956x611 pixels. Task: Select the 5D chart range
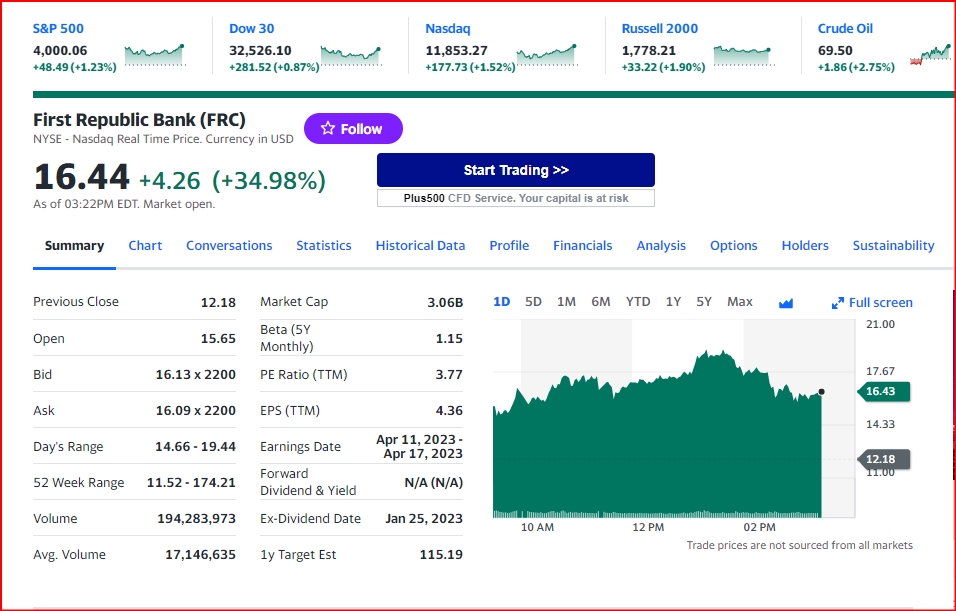click(x=533, y=302)
